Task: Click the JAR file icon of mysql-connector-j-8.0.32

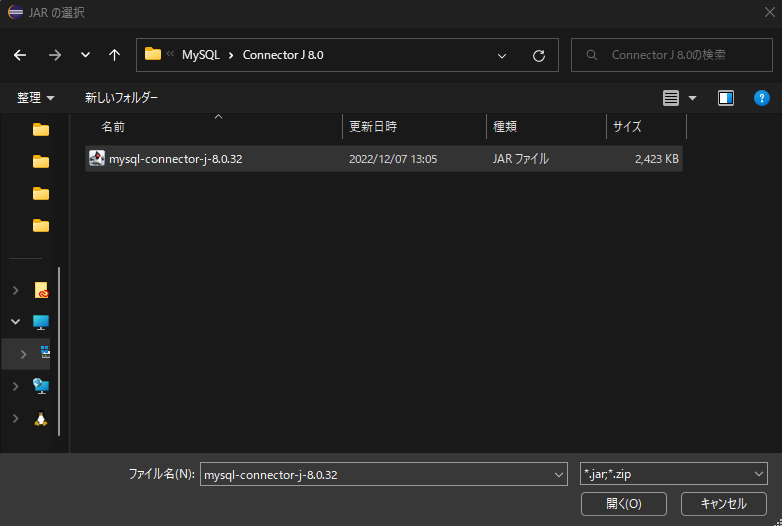Action: tap(97, 158)
